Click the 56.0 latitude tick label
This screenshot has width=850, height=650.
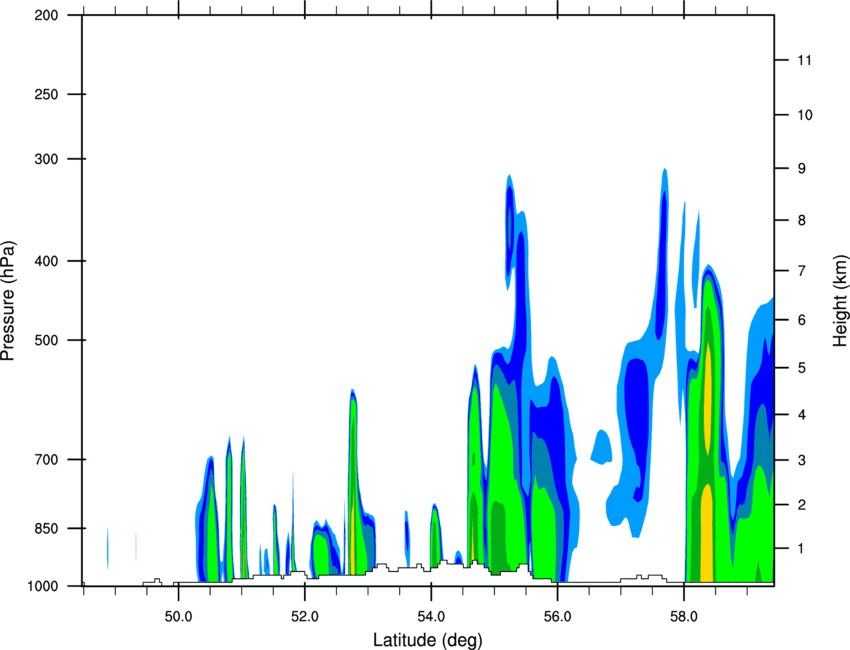[x=557, y=616]
